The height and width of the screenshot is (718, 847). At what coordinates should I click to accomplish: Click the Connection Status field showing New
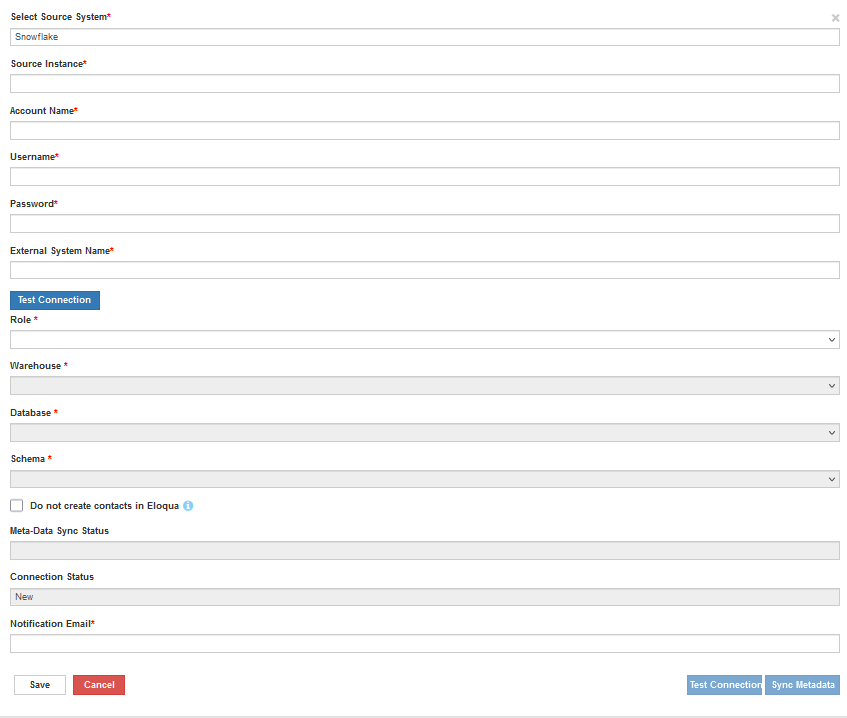coord(424,597)
